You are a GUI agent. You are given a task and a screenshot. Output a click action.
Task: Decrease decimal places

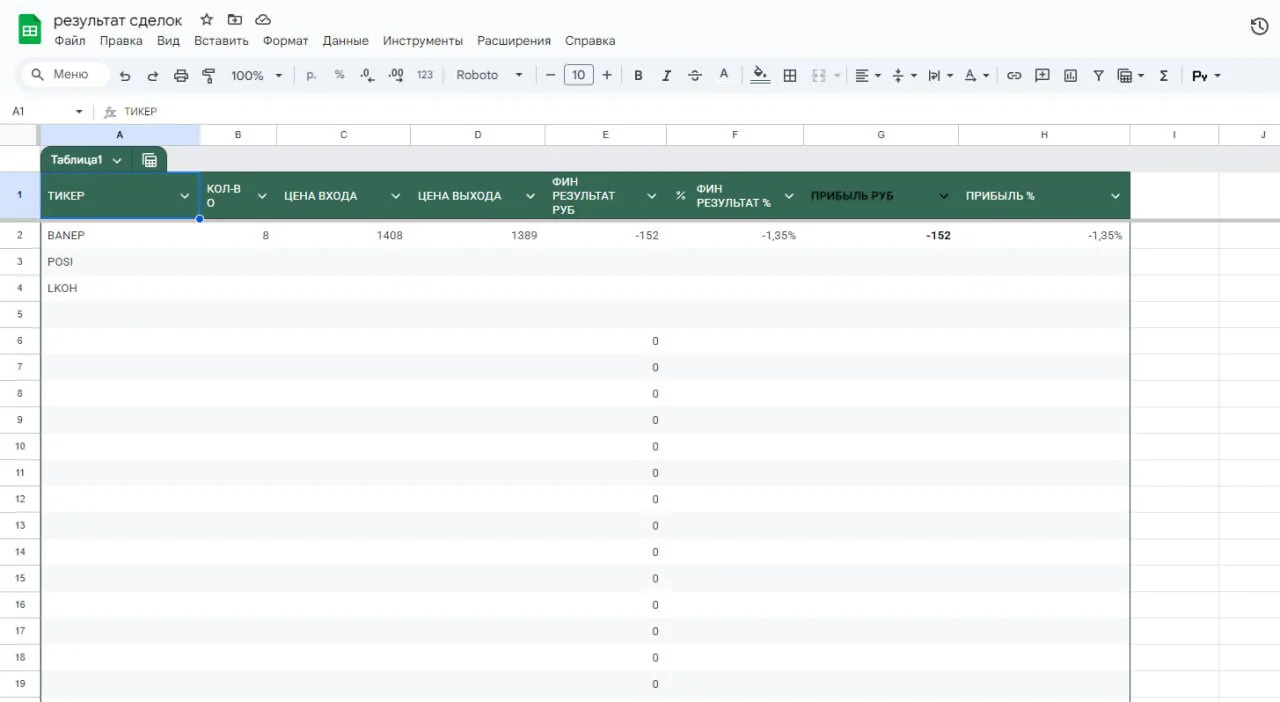click(367, 75)
